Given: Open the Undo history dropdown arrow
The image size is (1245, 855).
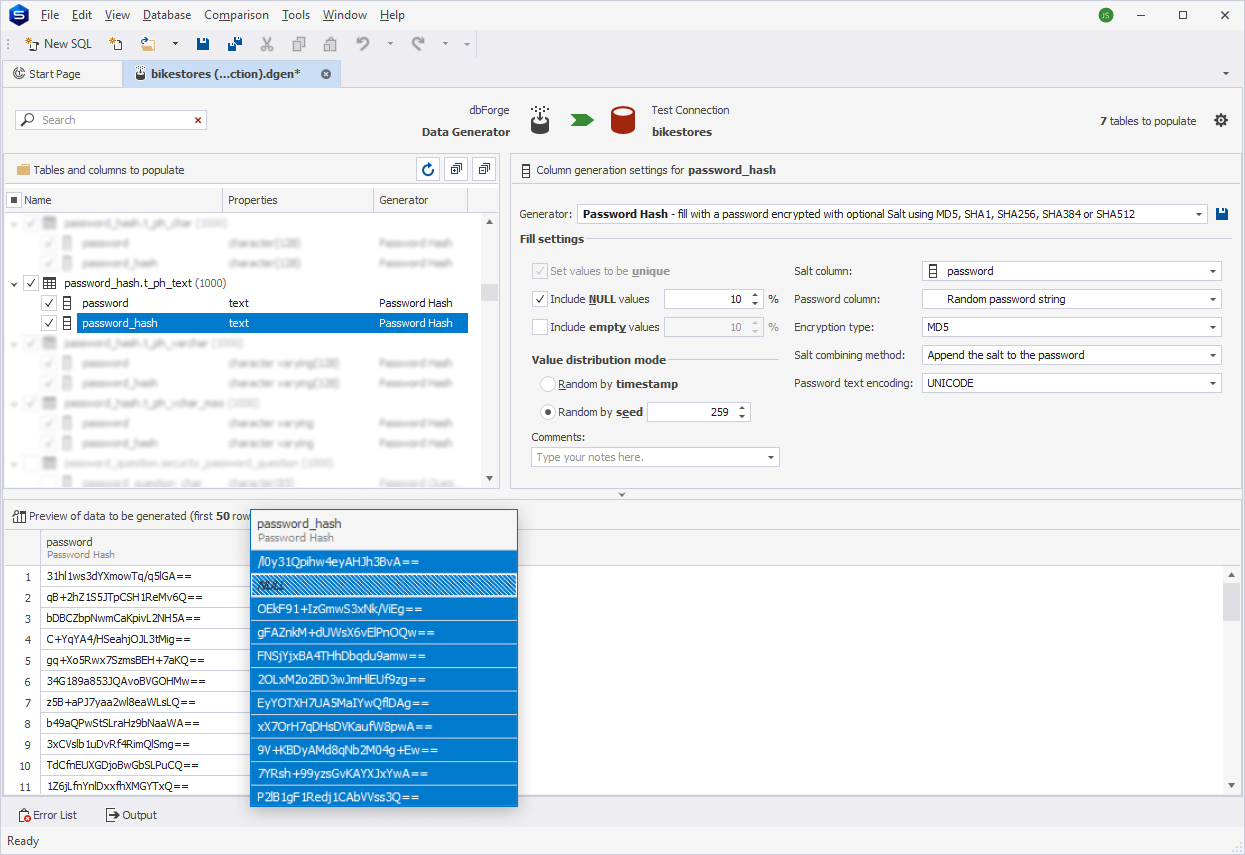Looking at the screenshot, I should pyautogui.click(x=390, y=44).
